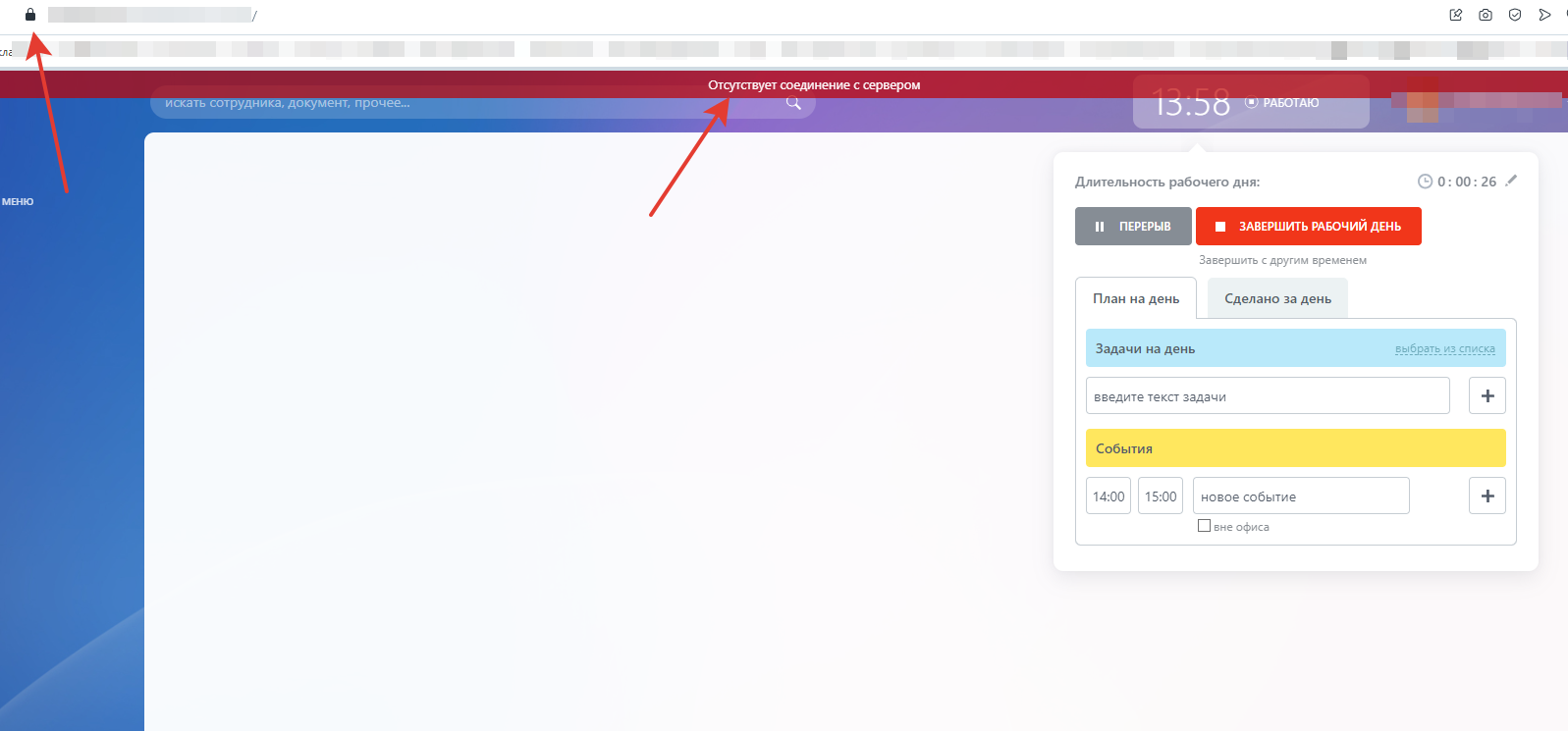Click the browser send arrow icon

(1544, 15)
